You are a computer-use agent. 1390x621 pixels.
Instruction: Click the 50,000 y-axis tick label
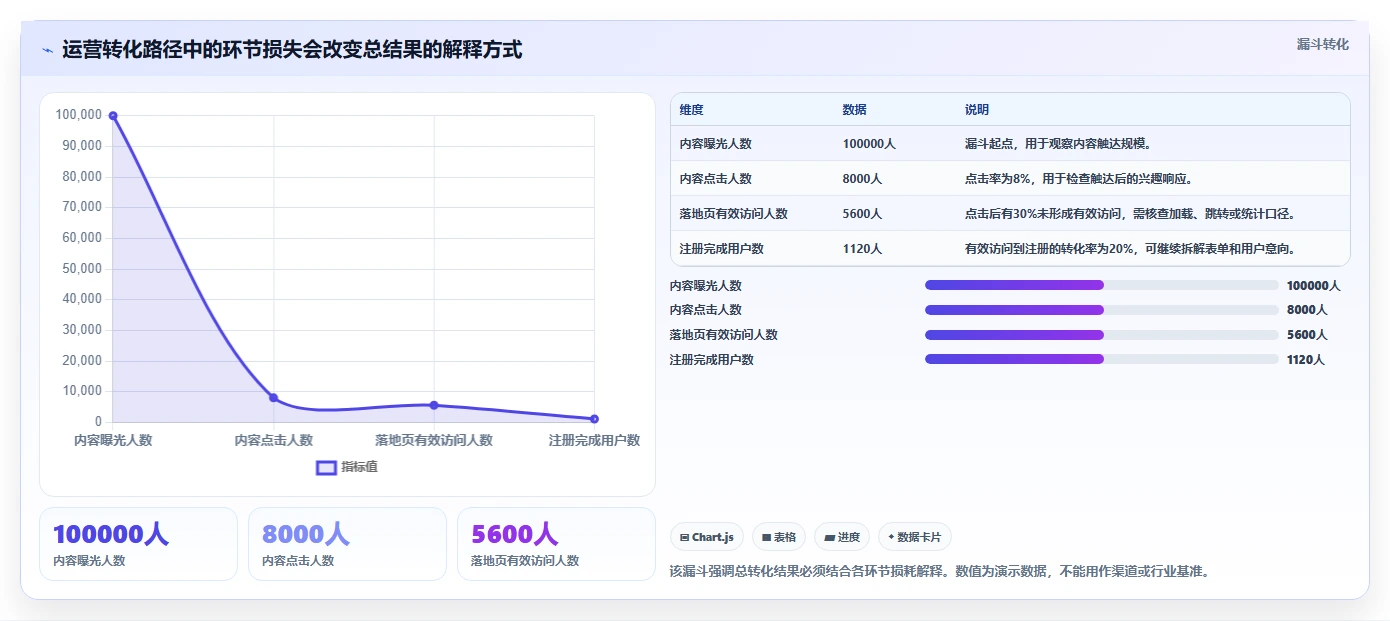point(83,268)
